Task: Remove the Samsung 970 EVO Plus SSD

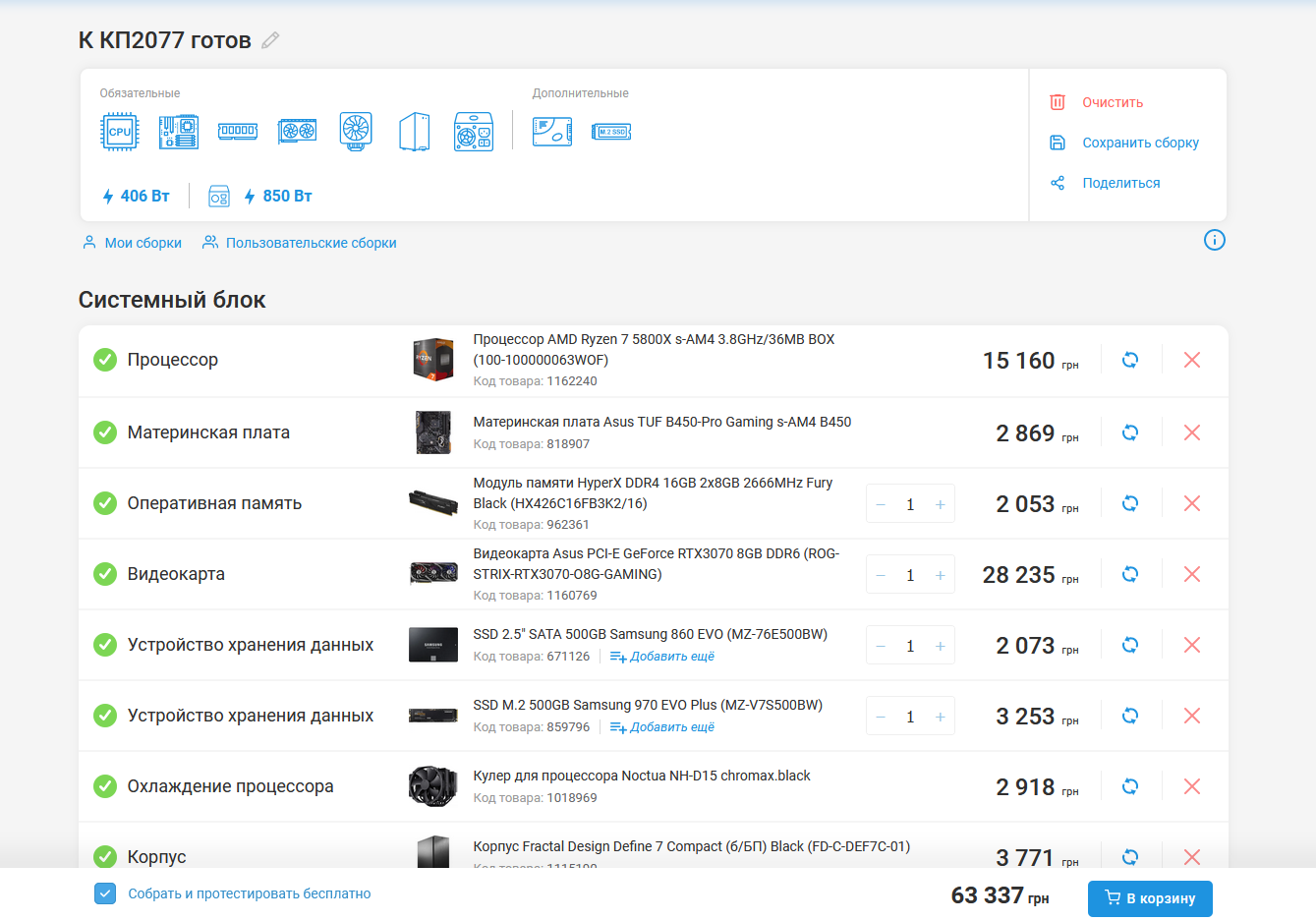Action: pos(1192,716)
